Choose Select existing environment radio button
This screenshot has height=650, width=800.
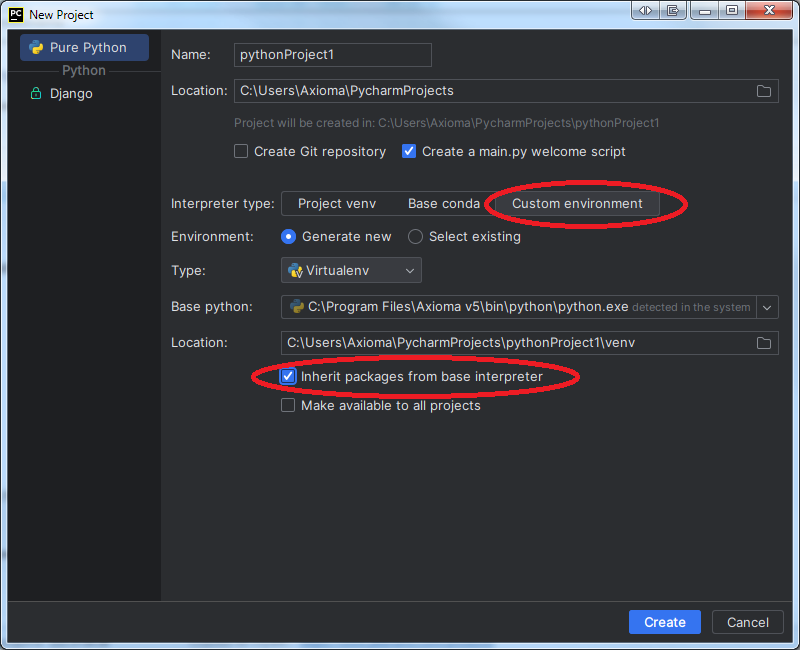point(415,237)
